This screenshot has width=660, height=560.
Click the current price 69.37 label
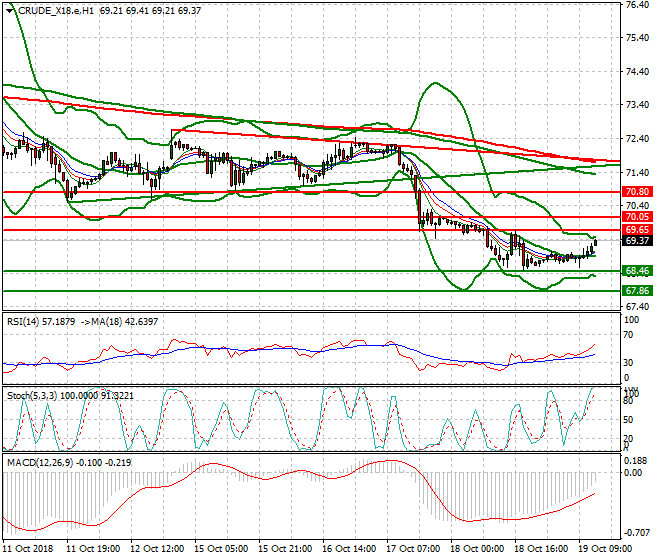point(637,241)
